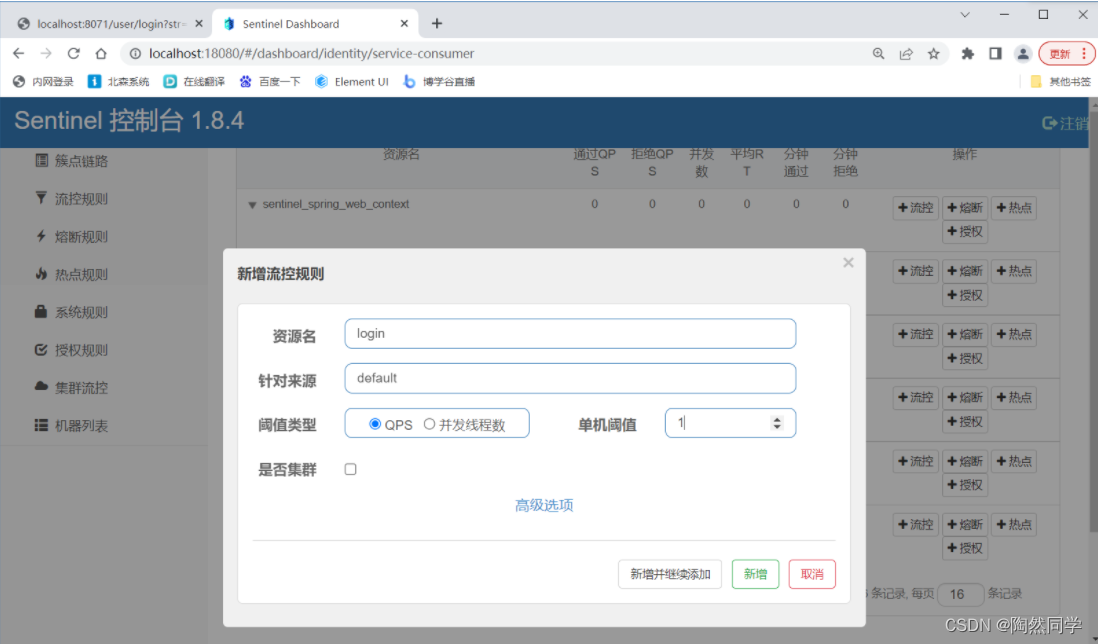Increase 单机阈值 with the spinner arrows

pyautogui.click(x=777, y=419)
